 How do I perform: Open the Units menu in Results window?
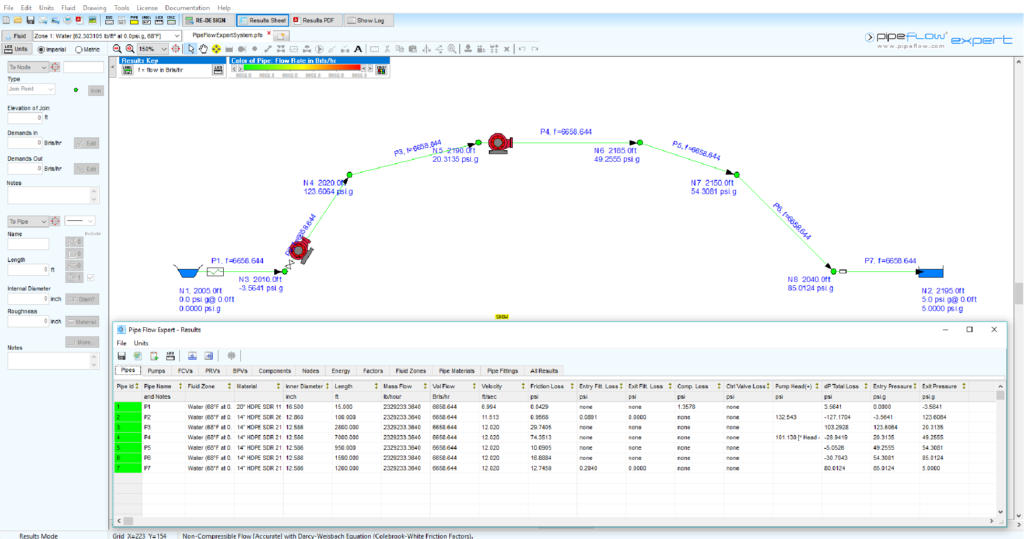141,343
